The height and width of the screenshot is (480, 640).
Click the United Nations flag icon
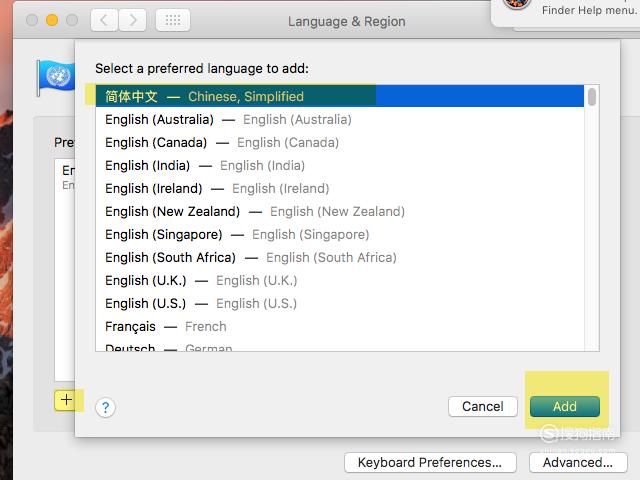(56, 78)
